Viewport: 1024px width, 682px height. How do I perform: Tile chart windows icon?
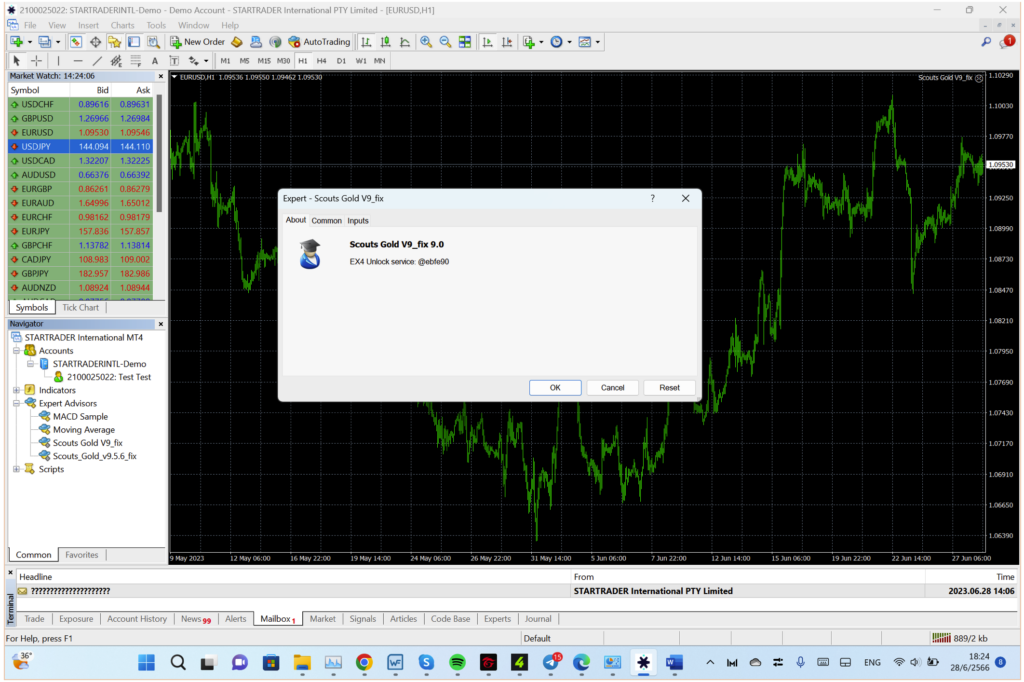[465, 42]
